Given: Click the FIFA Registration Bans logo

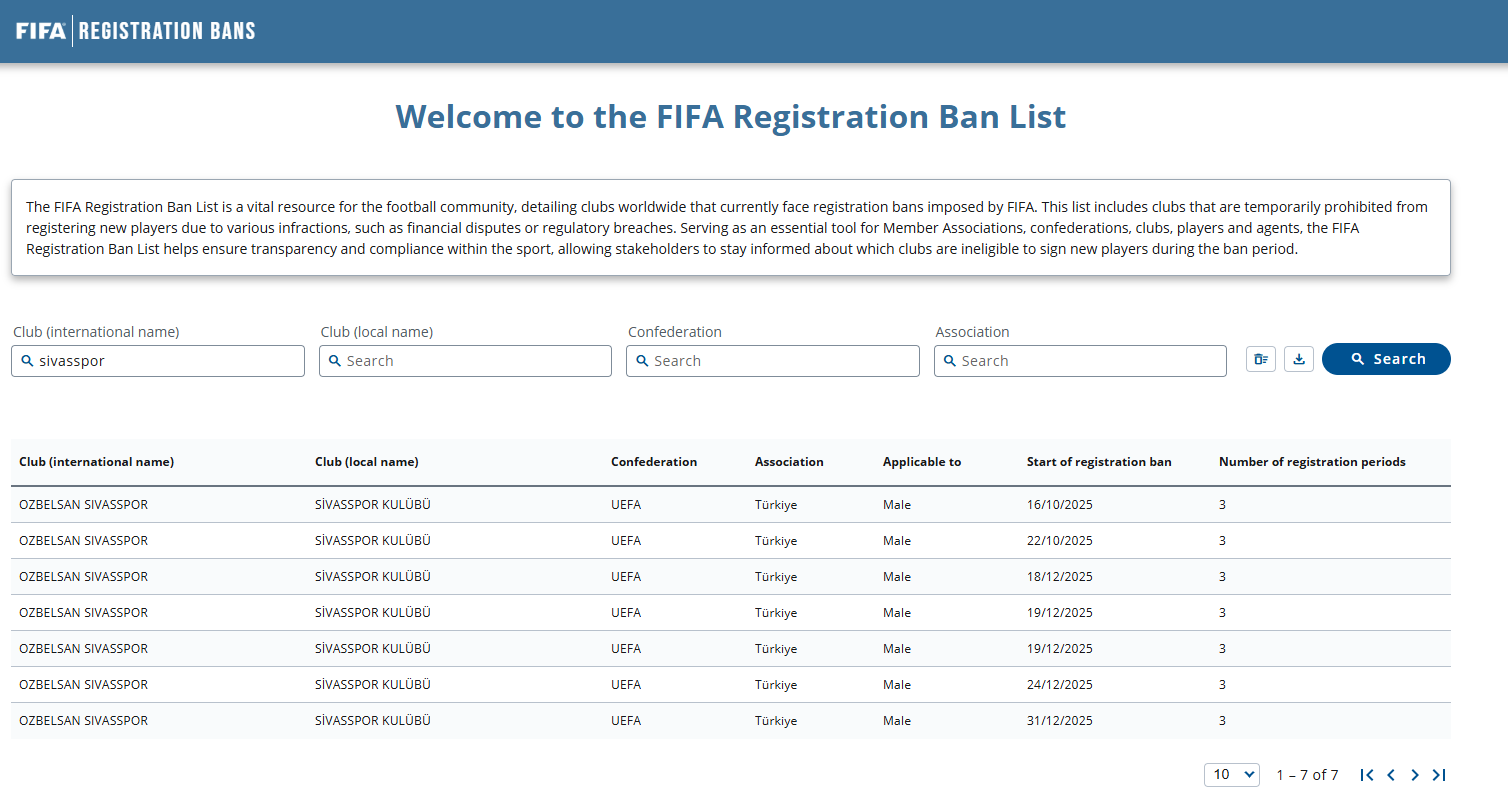Looking at the screenshot, I should (136, 31).
